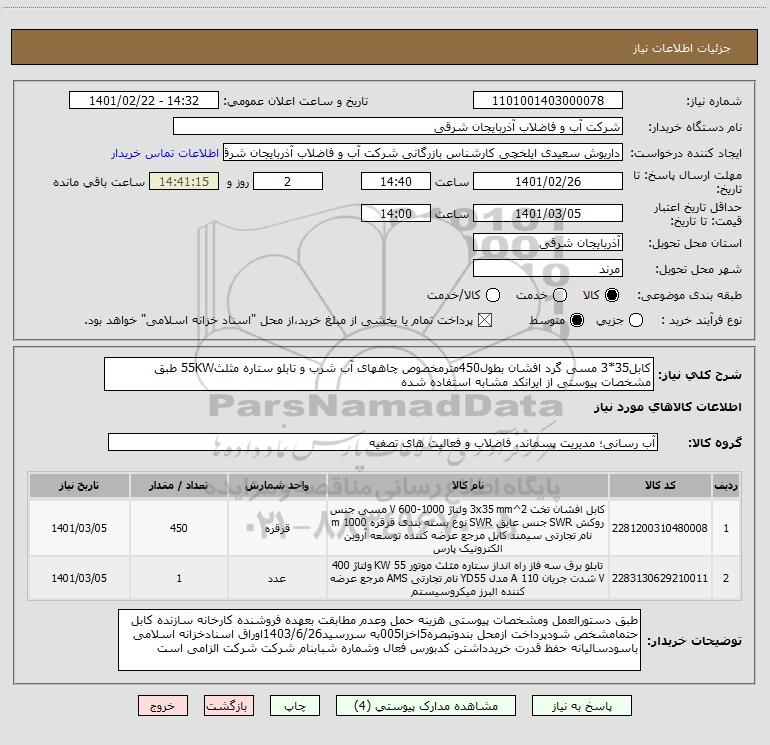Select the کالا radio button
This screenshot has height=745, width=770.
(x=612, y=295)
